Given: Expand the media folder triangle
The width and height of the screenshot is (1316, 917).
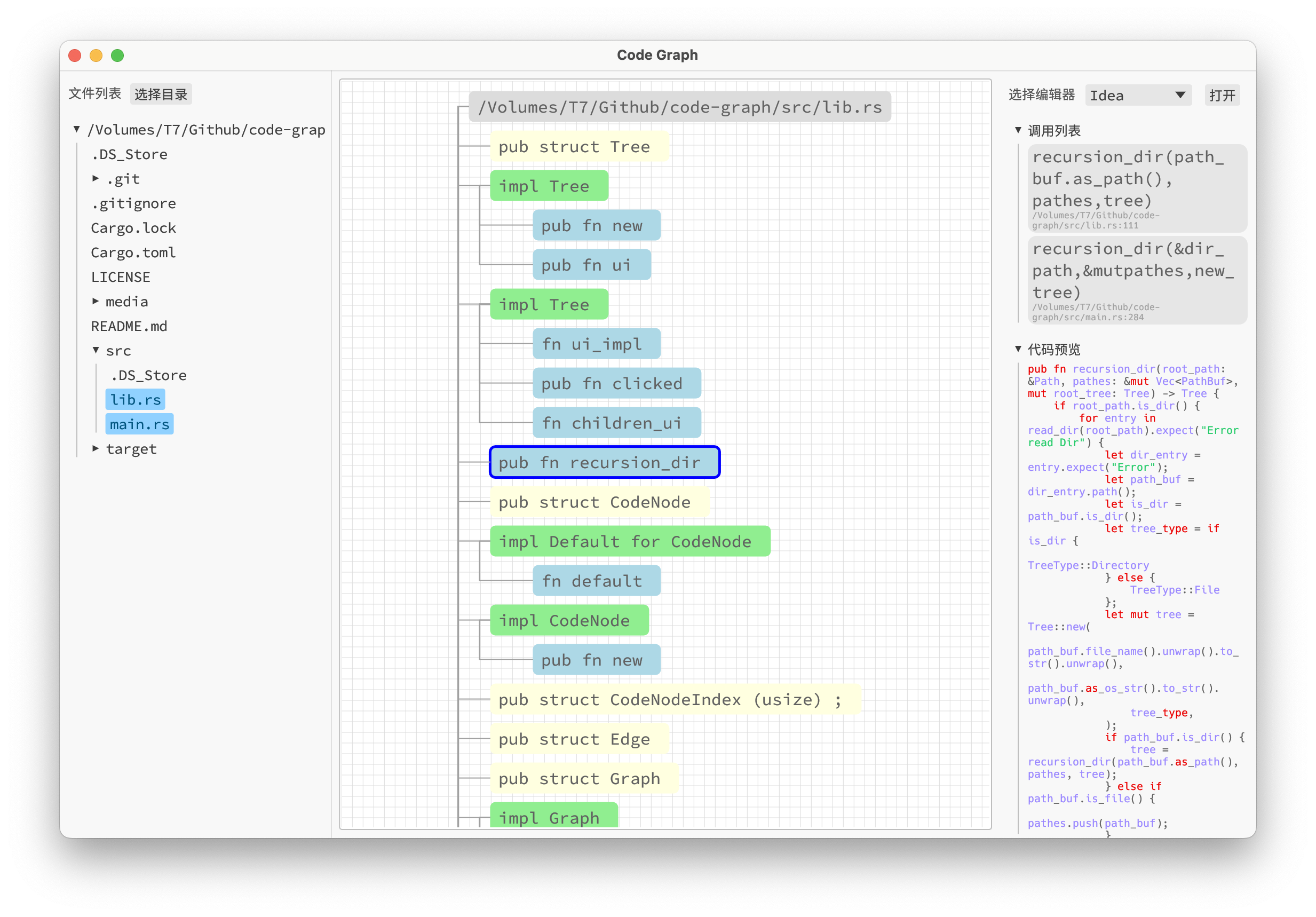Looking at the screenshot, I should (x=95, y=302).
